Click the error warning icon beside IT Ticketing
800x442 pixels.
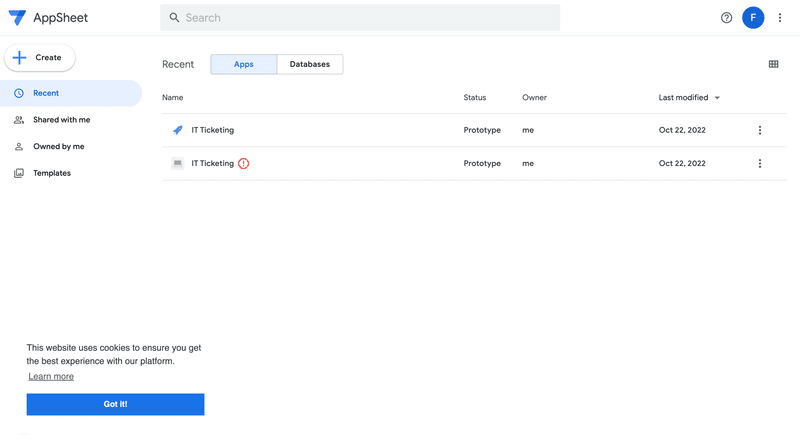tap(243, 163)
